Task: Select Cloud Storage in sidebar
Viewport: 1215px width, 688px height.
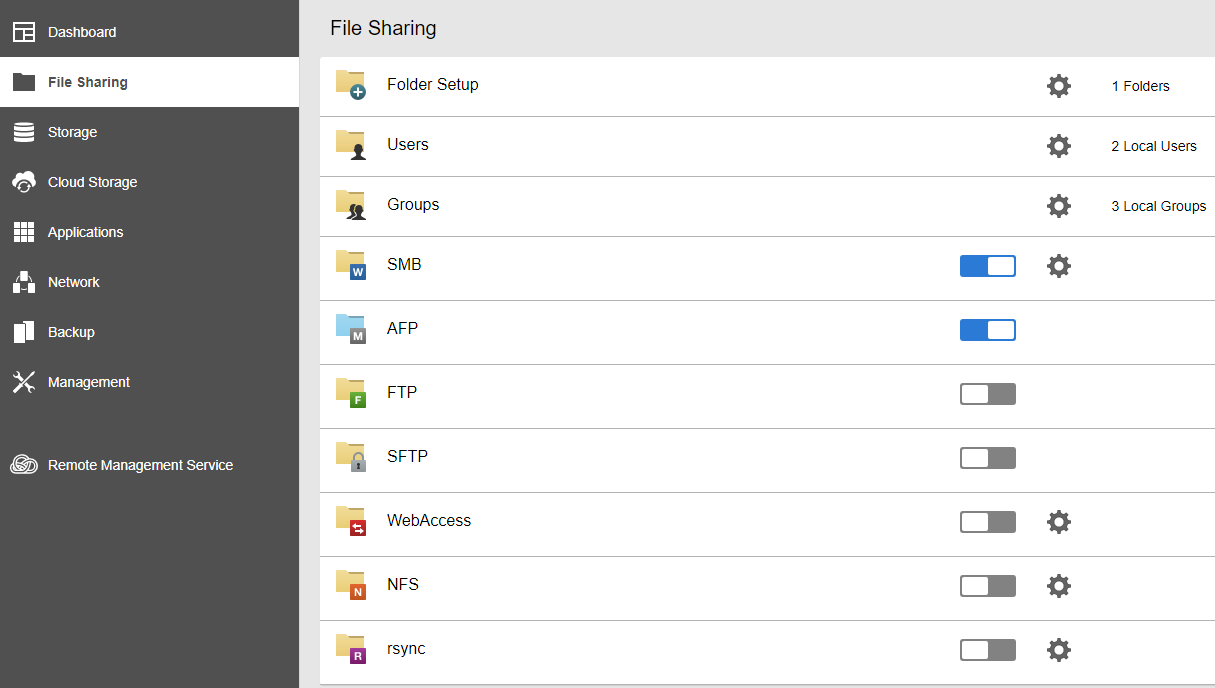Action: click(x=92, y=182)
